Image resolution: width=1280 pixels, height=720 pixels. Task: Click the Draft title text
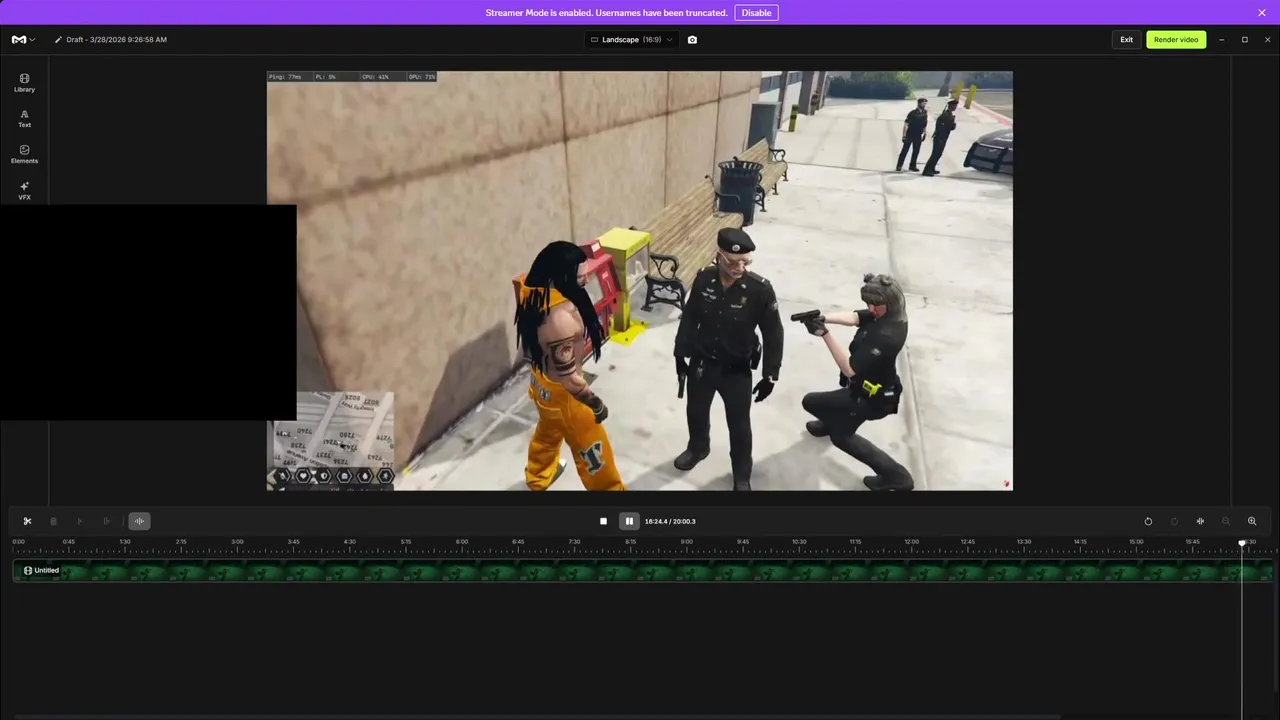coord(116,40)
